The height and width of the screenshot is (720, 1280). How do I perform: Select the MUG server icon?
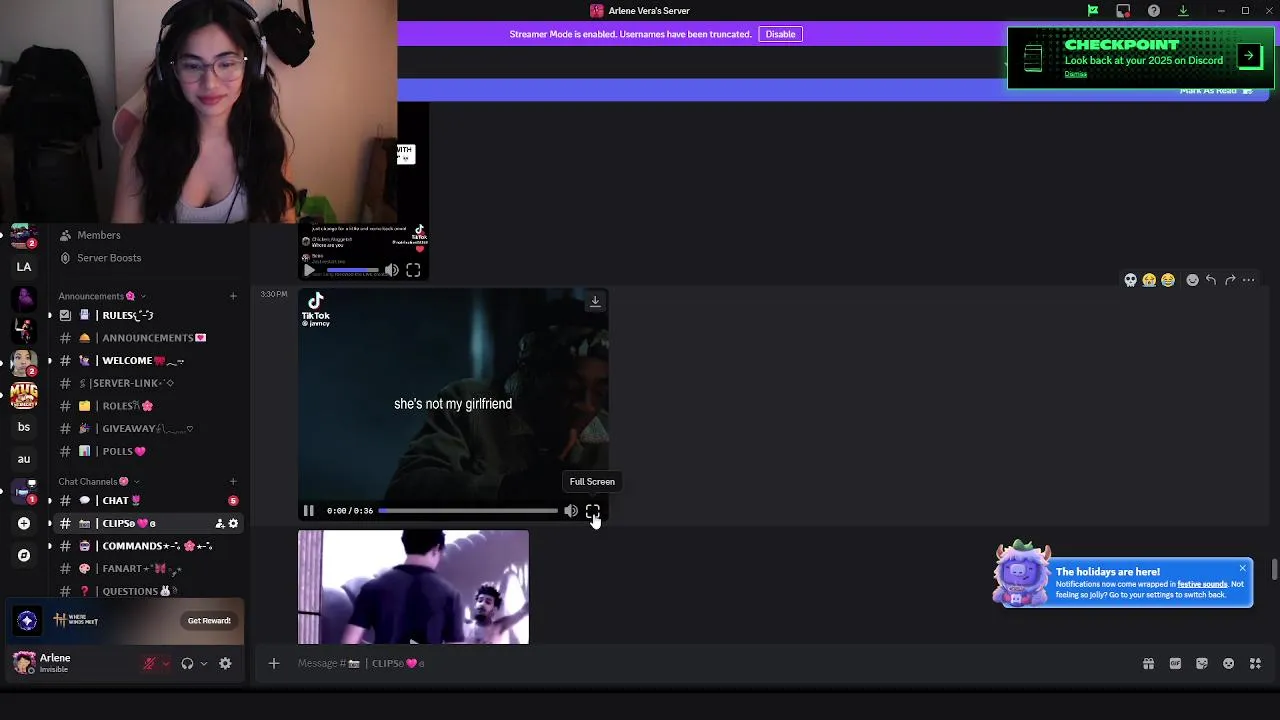point(24,395)
